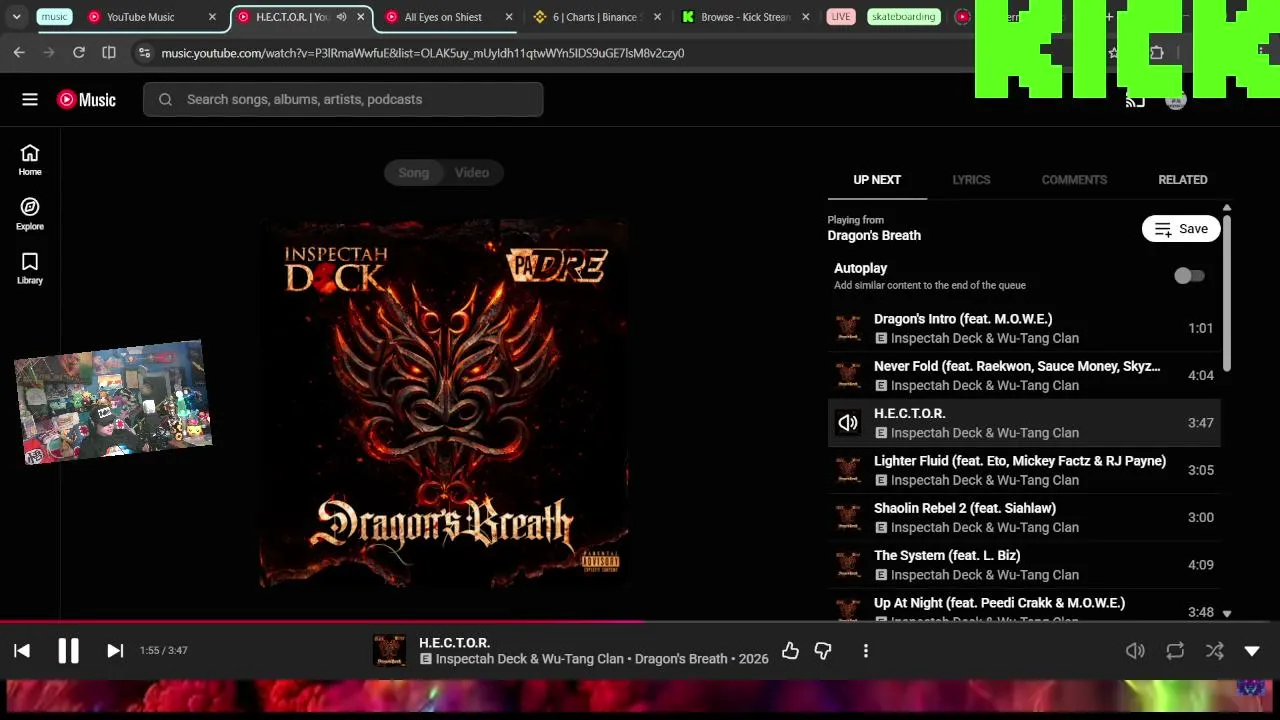Toggle repeat mode in player bar

(x=1175, y=651)
